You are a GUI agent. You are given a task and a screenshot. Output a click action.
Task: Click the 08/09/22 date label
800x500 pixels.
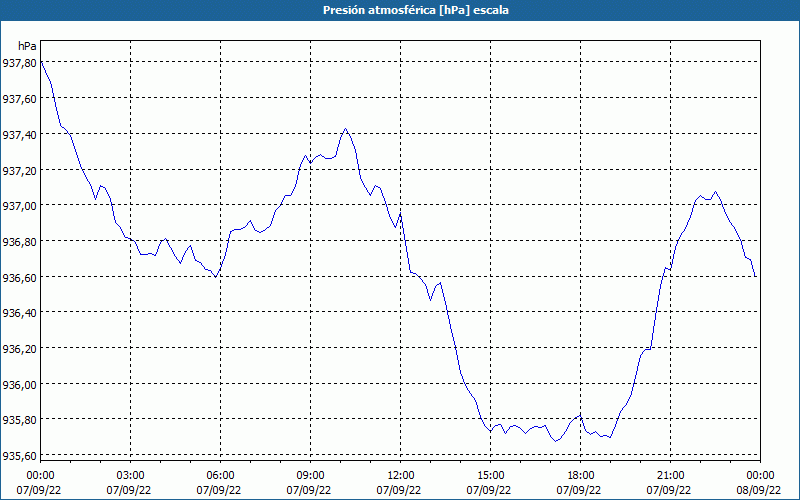pyautogui.click(x=759, y=490)
